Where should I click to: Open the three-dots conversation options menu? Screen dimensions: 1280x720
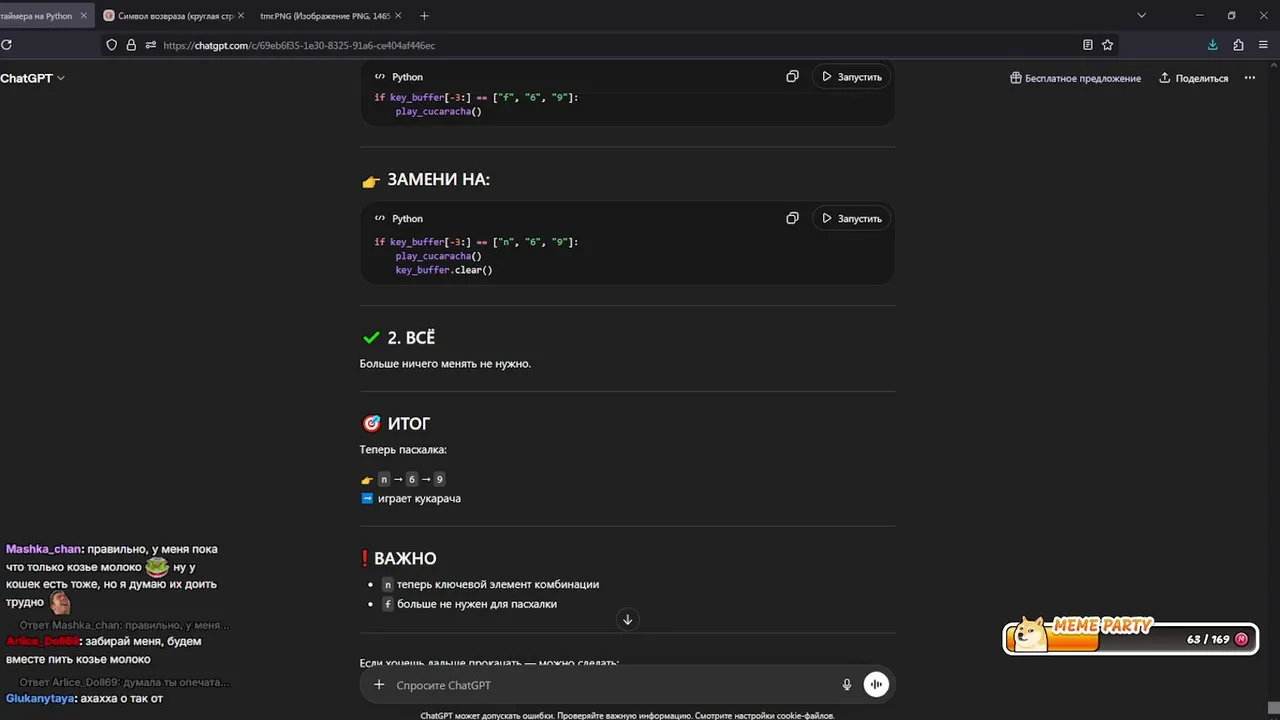1249,78
